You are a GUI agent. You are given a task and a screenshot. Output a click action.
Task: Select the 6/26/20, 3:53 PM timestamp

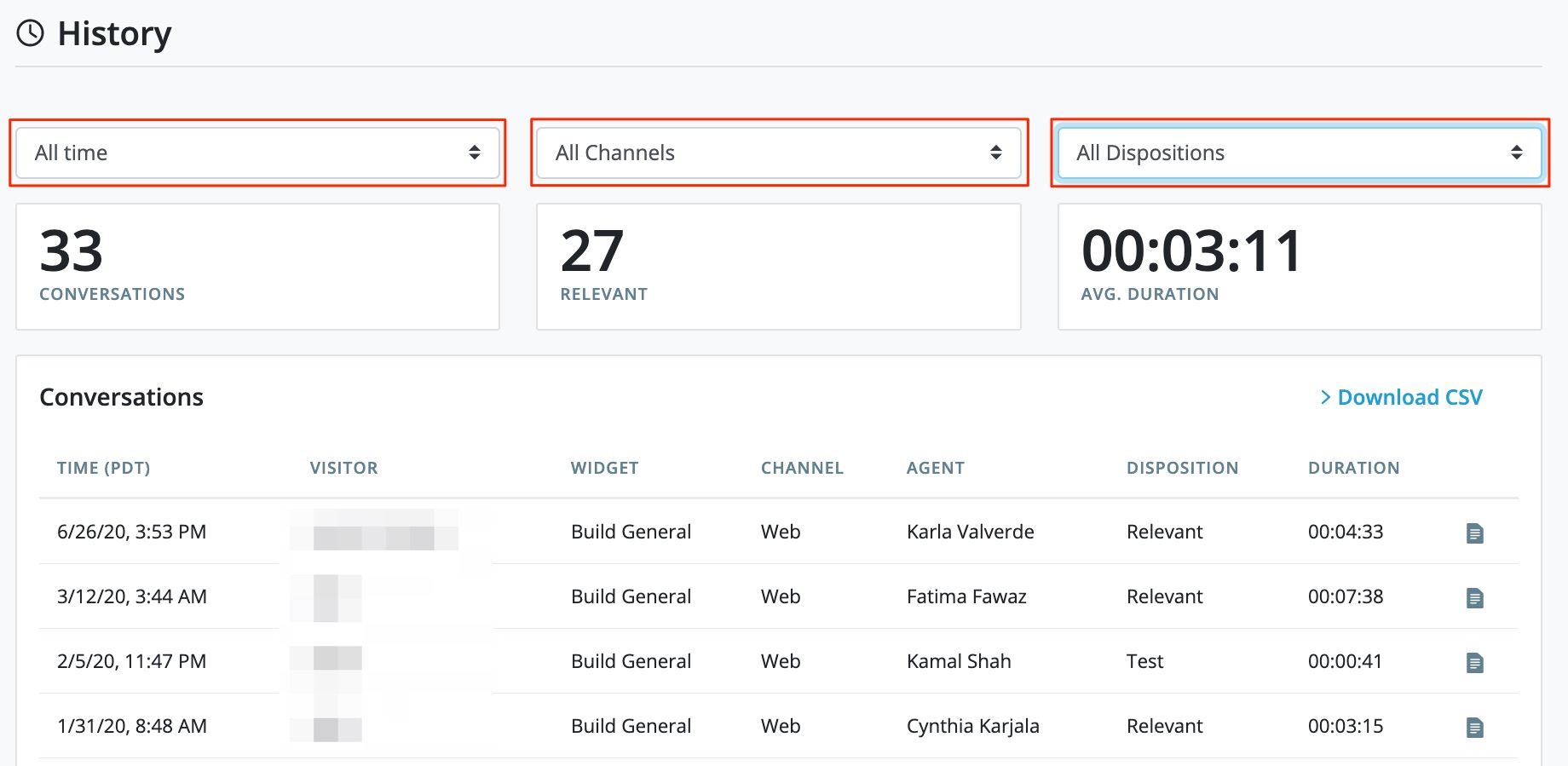(131, 532)
